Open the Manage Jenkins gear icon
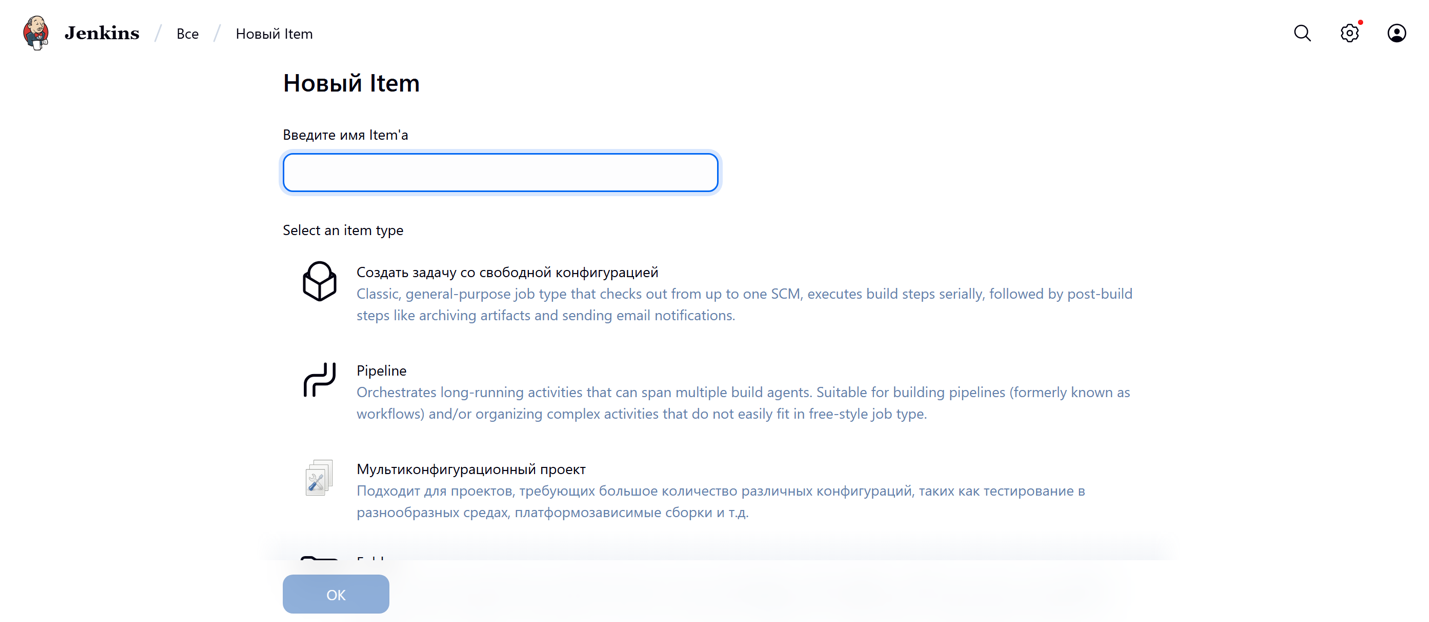1429x622 pixels. click(x=1349, y=33)
